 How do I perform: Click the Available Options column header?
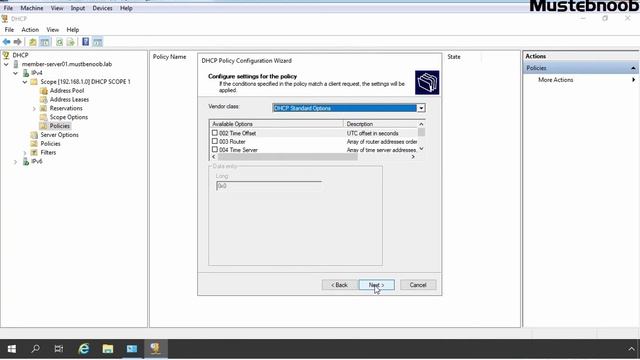coord(276,124)
